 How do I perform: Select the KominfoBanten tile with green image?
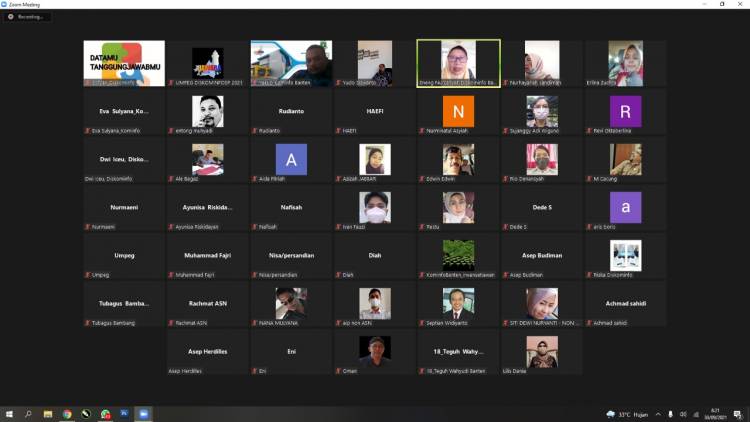[x=459, y=255]
